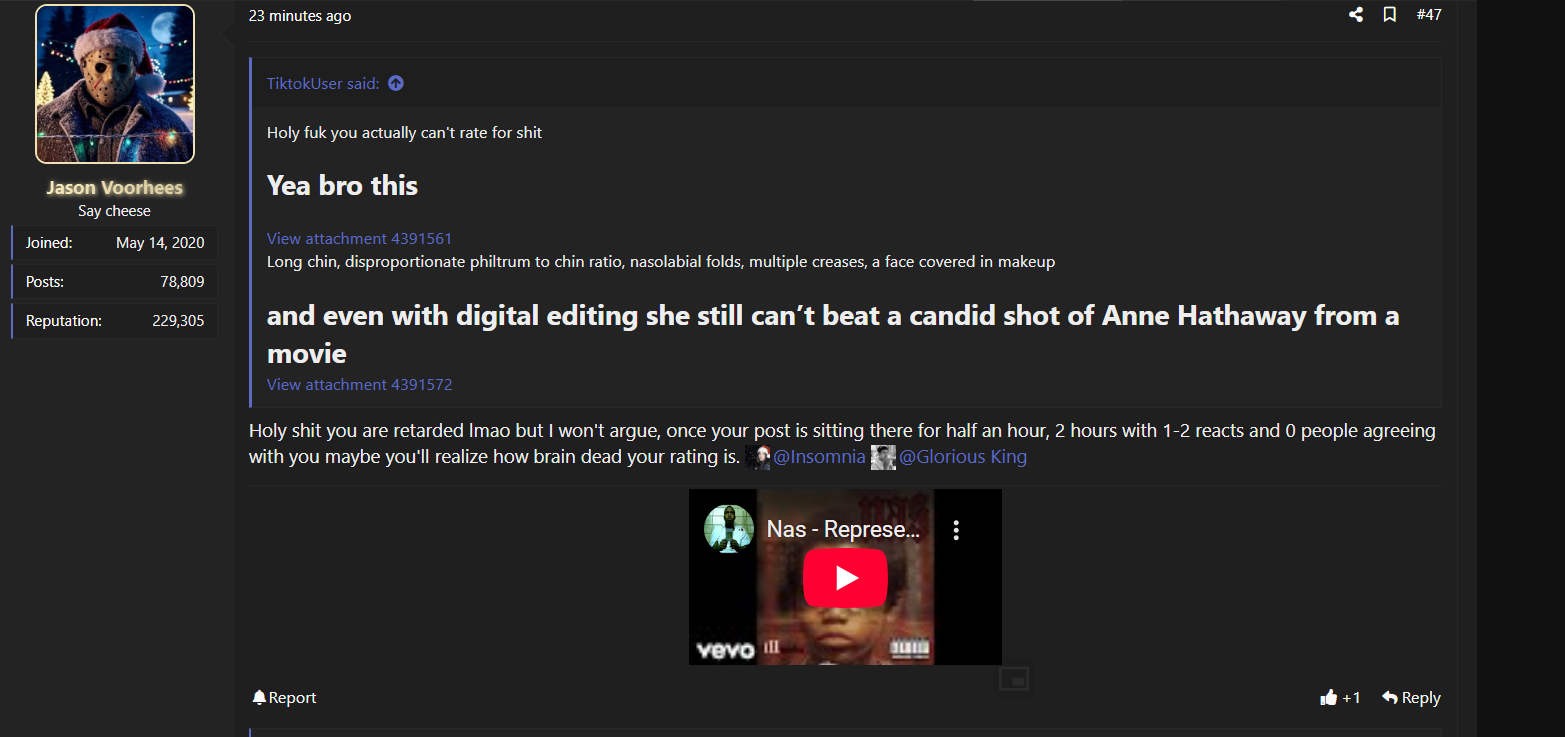1565x737 pixels.
Task: Bookmark this post with the bookmark icon
Action: (1389, 15)
